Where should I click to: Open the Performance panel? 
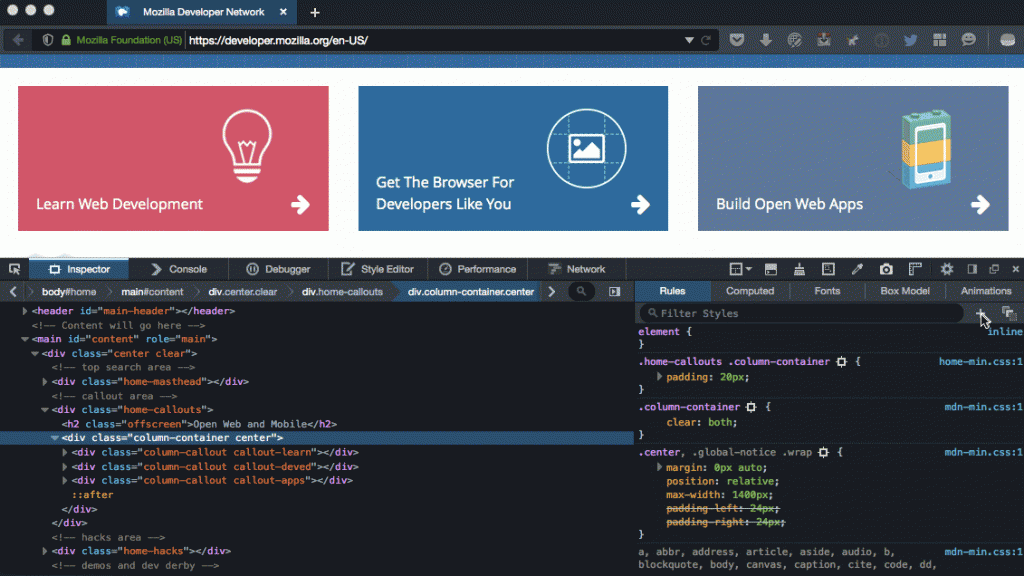[x=477, y=269]
